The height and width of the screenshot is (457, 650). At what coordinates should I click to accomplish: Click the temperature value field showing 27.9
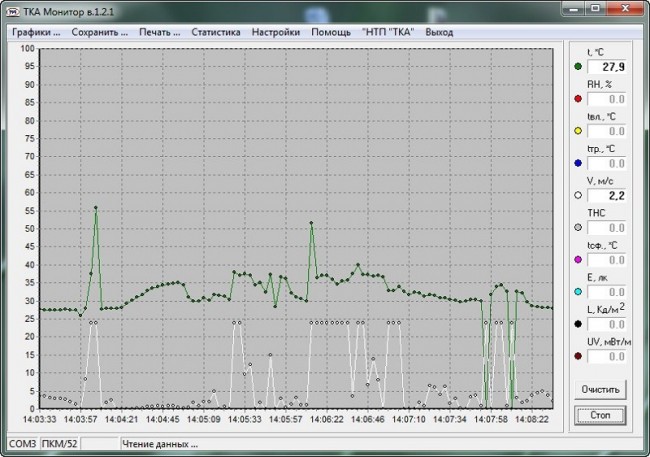[607, 67]
